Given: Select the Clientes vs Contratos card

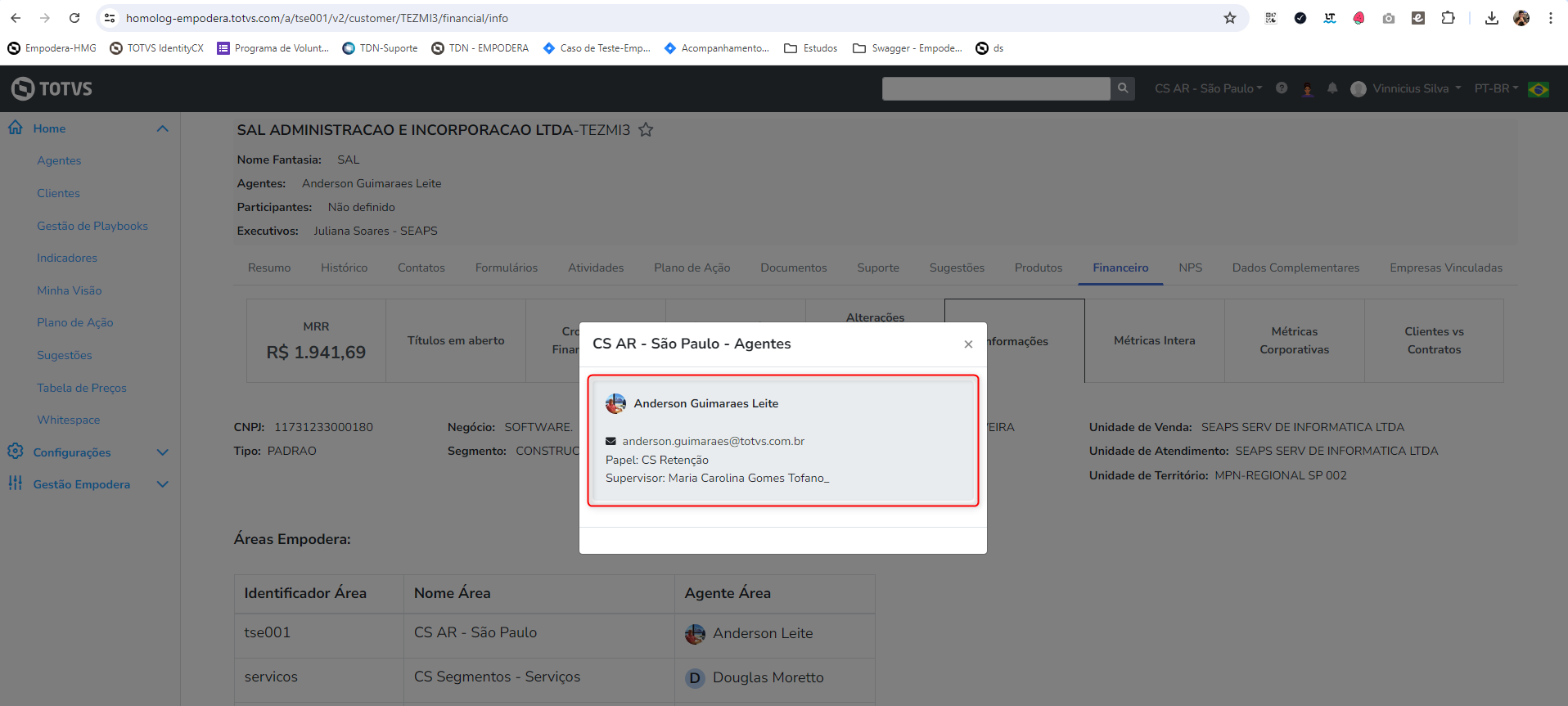Looking at the screenshot, I should (x=1435, y=340).
